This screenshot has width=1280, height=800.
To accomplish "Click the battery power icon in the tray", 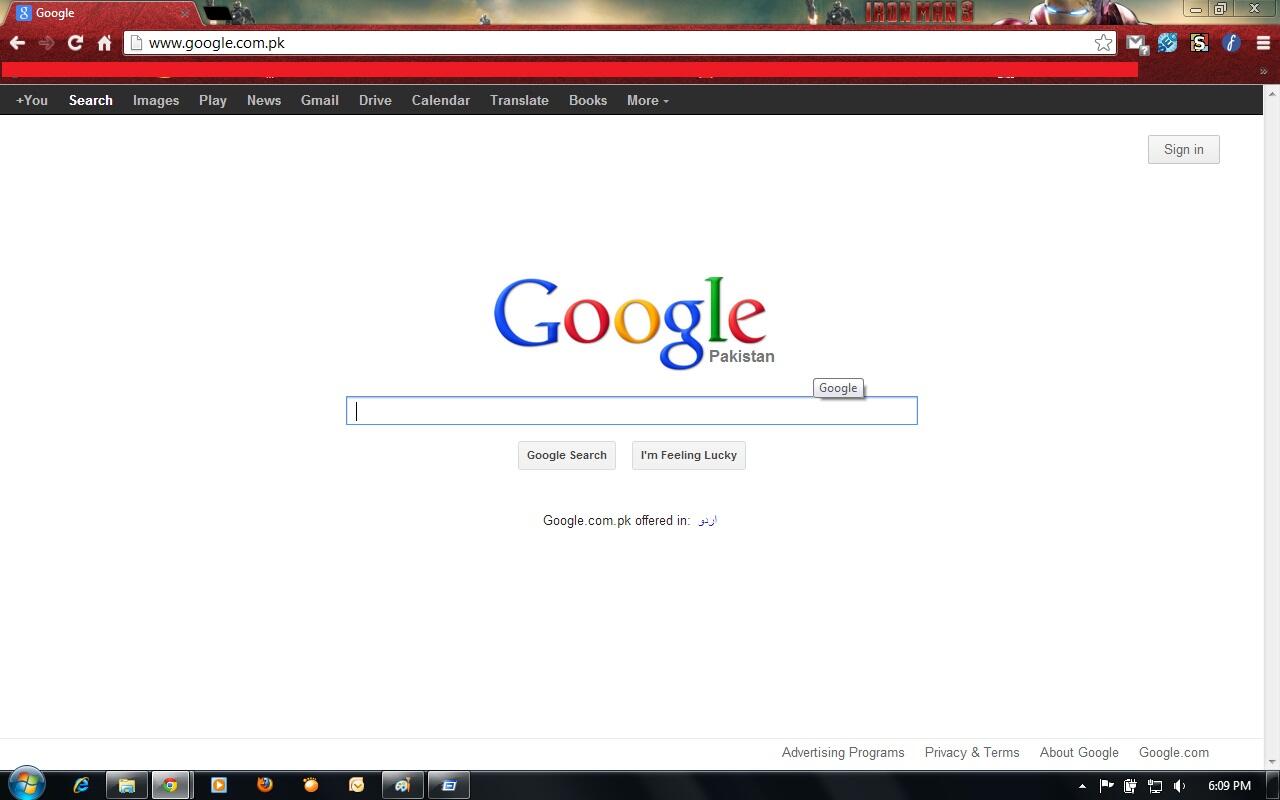I will pyautogui.click(x=1130, y=786).
